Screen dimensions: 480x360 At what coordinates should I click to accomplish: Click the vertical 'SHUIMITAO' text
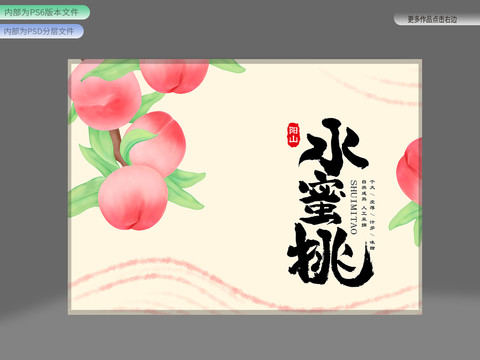click(x=354, y=207)
